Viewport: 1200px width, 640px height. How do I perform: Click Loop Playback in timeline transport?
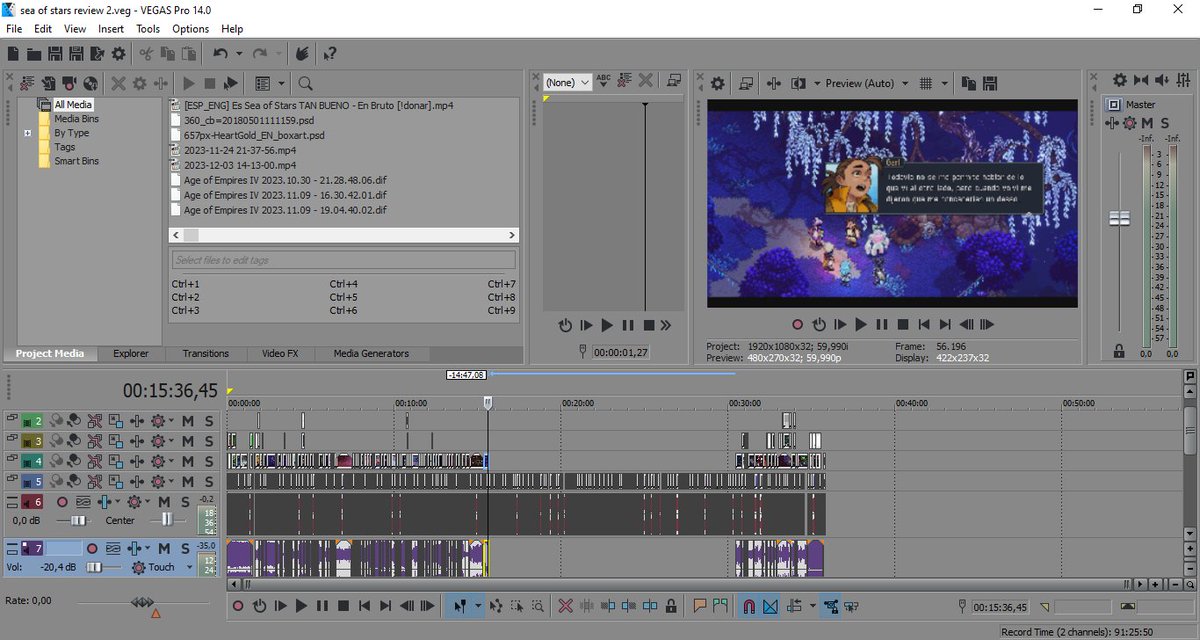tap(259, 606)
